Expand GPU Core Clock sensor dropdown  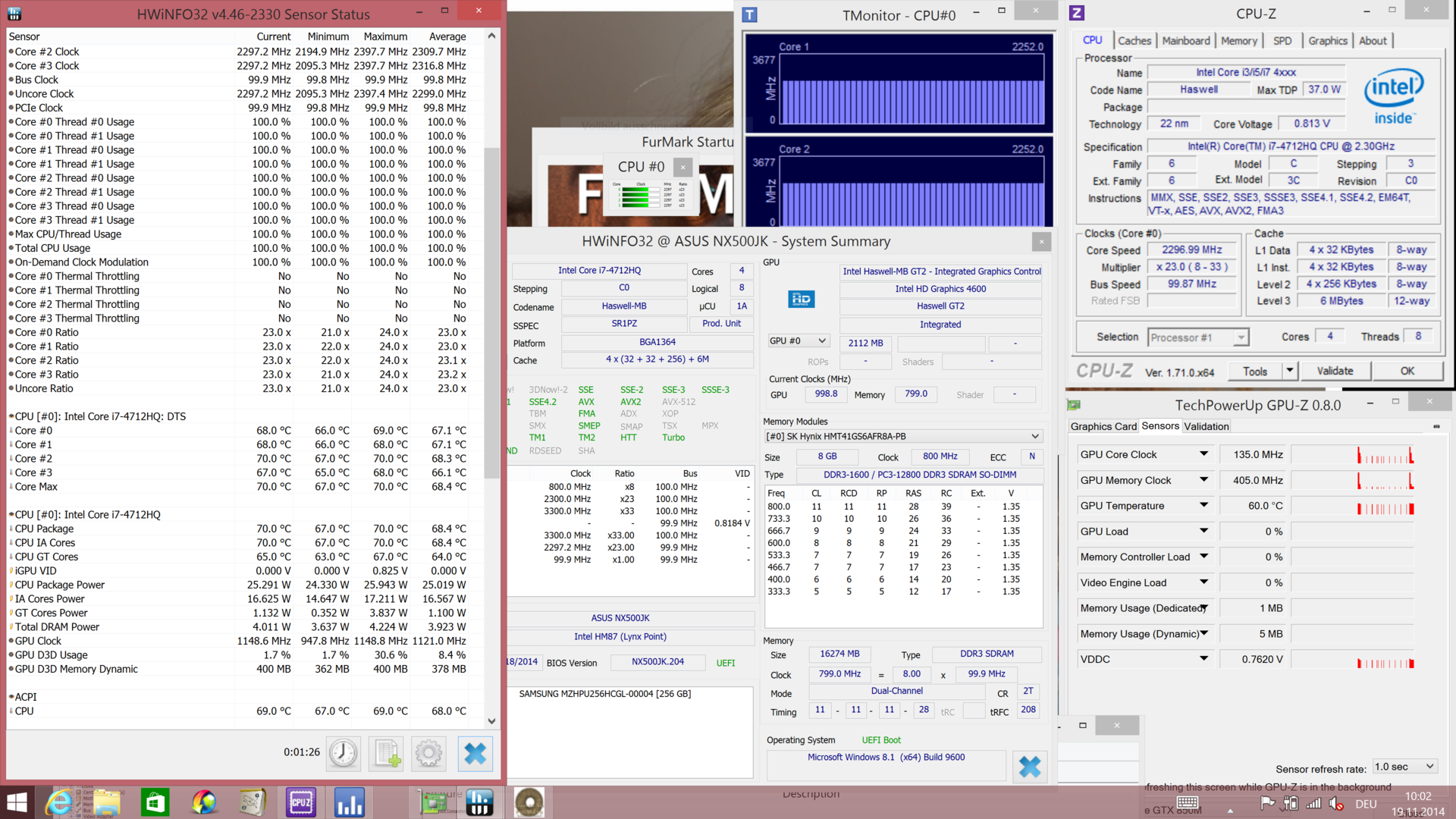click(1203, 453)
